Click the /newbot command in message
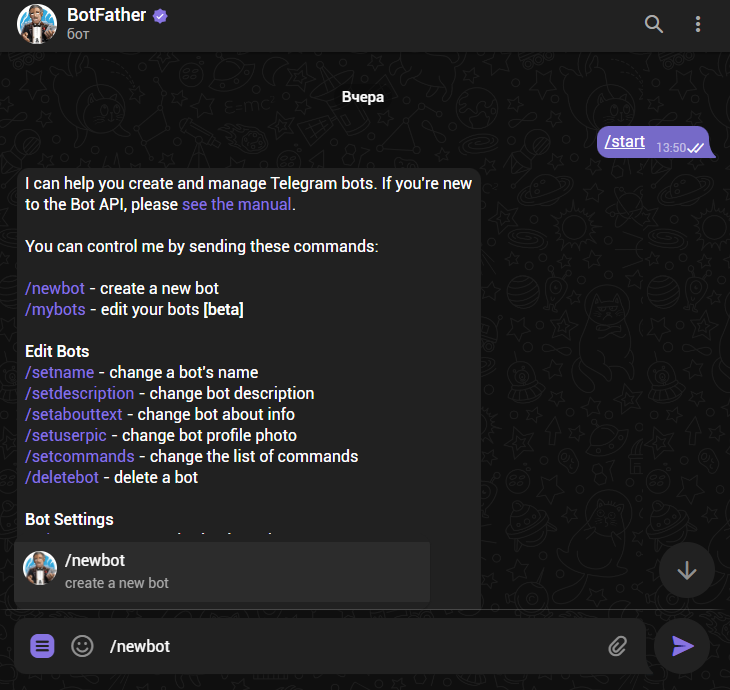 [x=55, y=288]
